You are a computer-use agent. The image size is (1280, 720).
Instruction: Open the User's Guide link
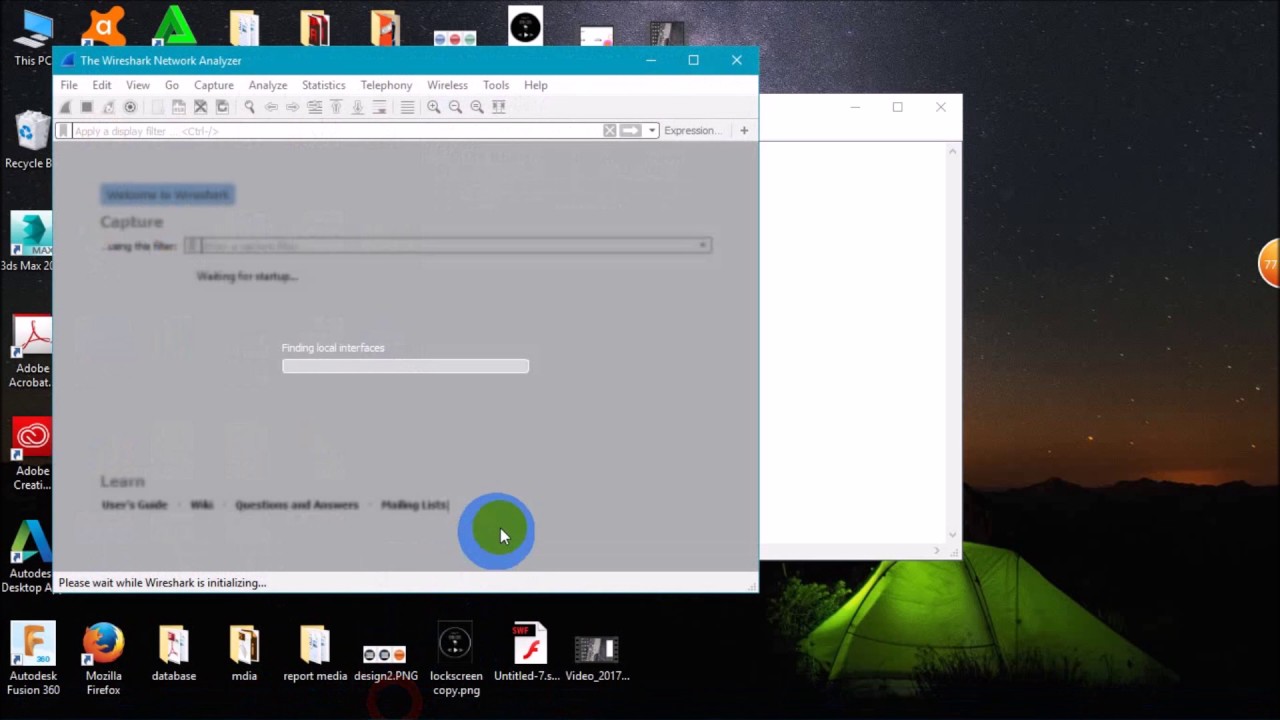point(134,505)
